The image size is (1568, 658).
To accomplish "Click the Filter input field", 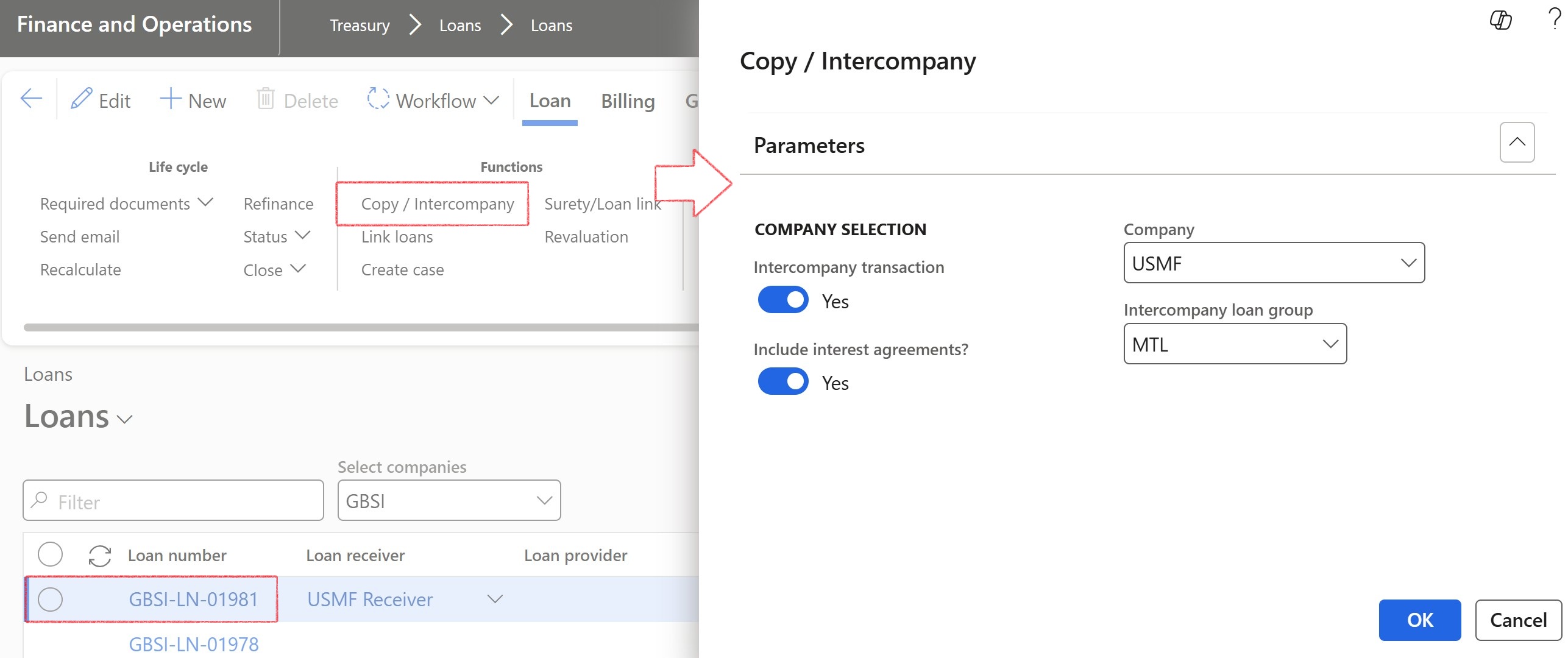I will tap(173, 500).
